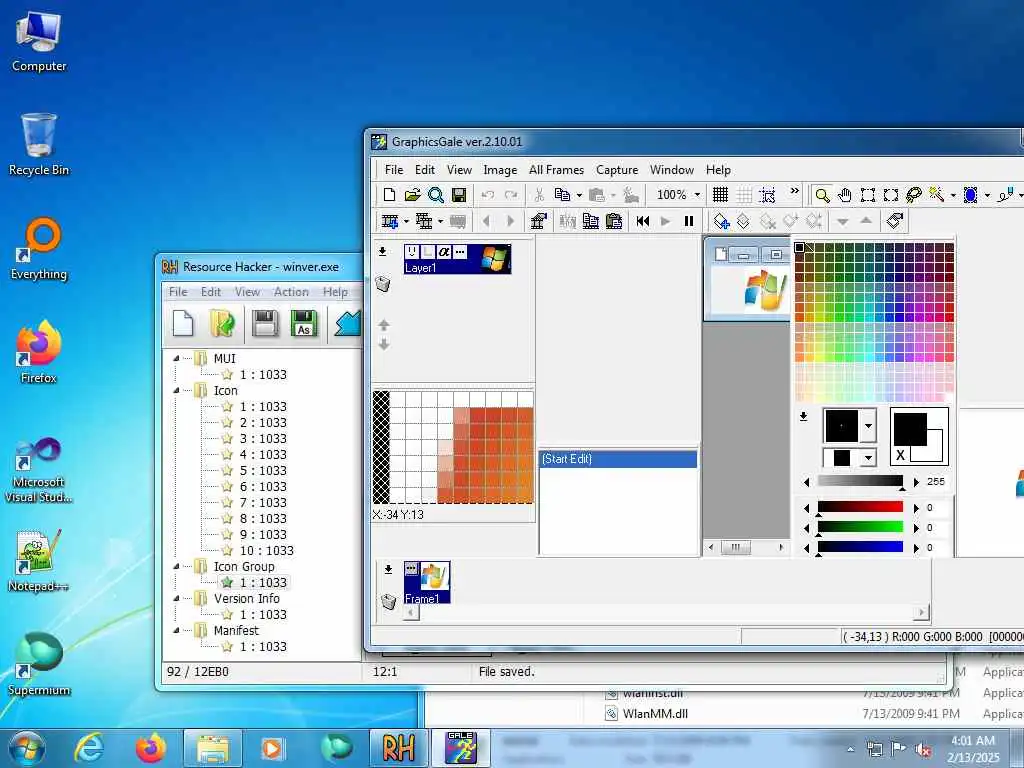This screenshot has width=1024, height=768.
Task: Open the Frame1 properties ellipsis button
Action: point(411,569)
